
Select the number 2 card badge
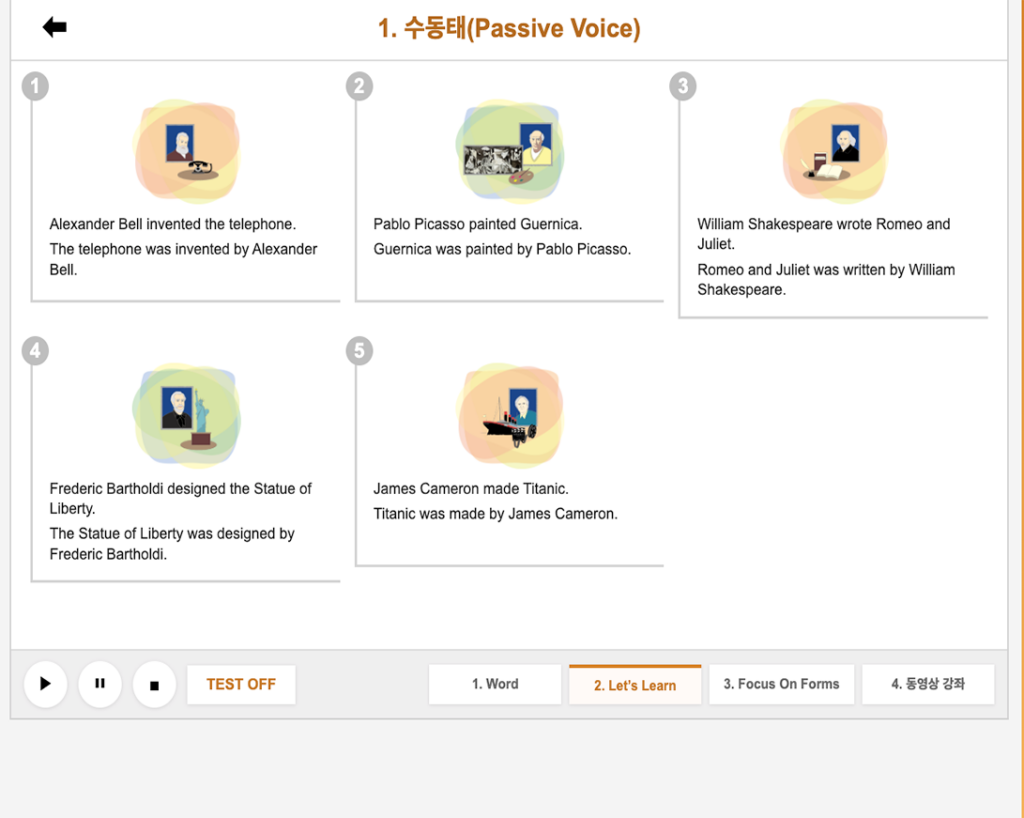coord(359,86)
